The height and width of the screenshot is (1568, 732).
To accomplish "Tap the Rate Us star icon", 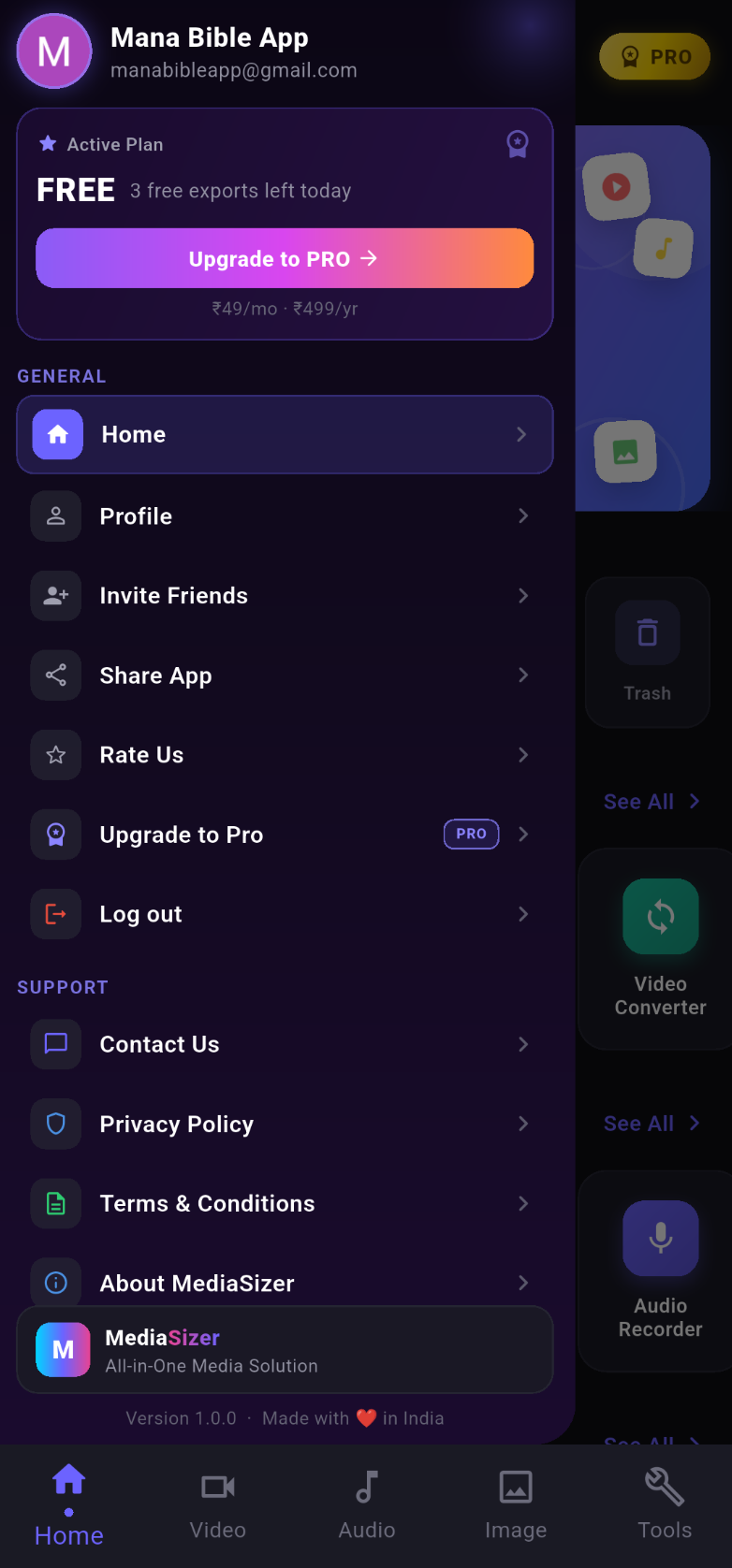I will pyautogui.click(x=56, y=755).
